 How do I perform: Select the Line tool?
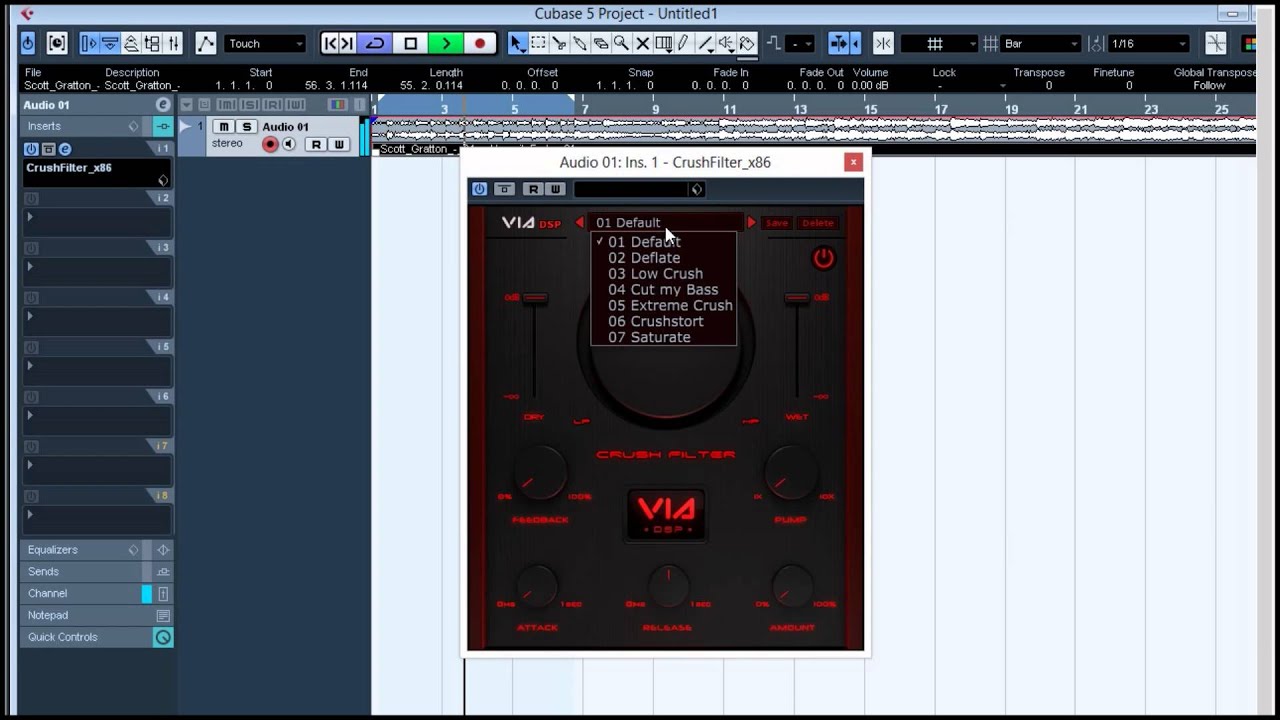coord(704,44)
